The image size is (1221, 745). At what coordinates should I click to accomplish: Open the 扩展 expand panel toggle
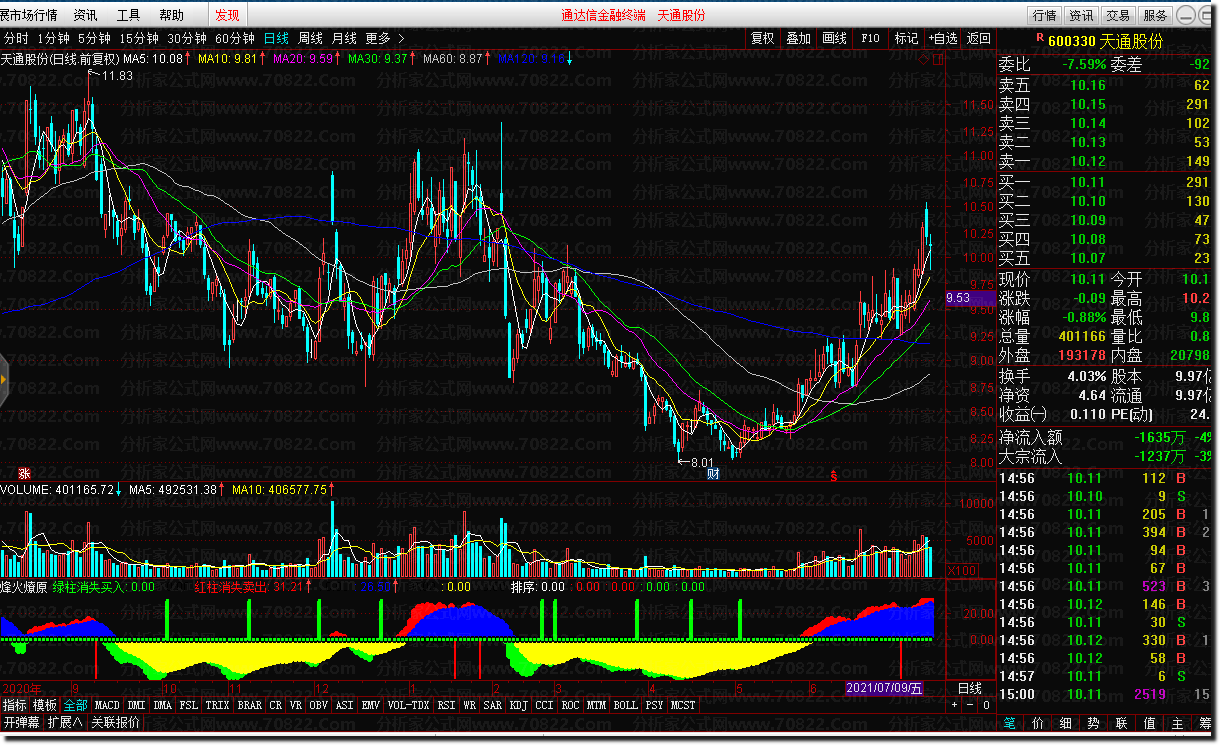click(x=65, y=722)
